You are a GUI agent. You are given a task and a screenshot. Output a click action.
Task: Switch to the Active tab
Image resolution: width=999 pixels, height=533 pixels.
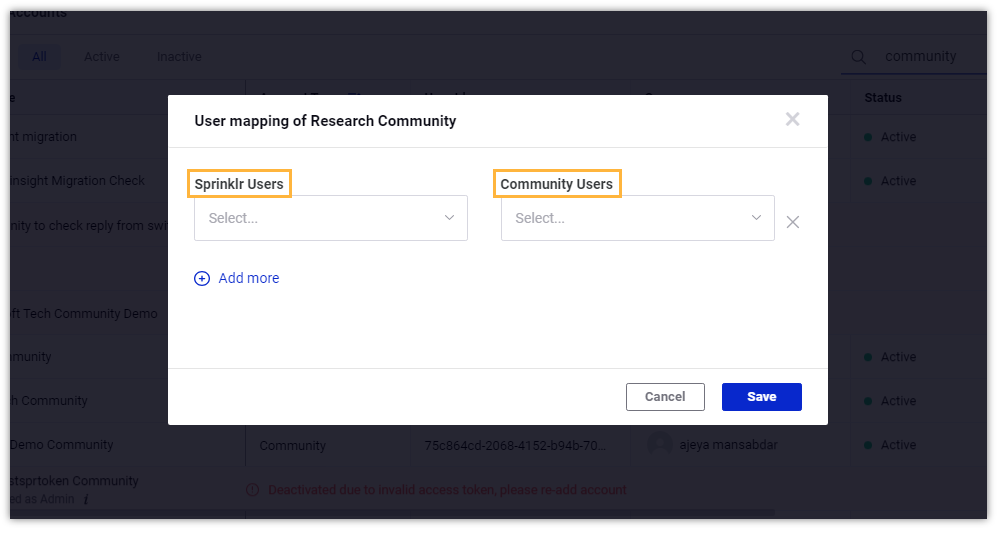pos(102,57)
